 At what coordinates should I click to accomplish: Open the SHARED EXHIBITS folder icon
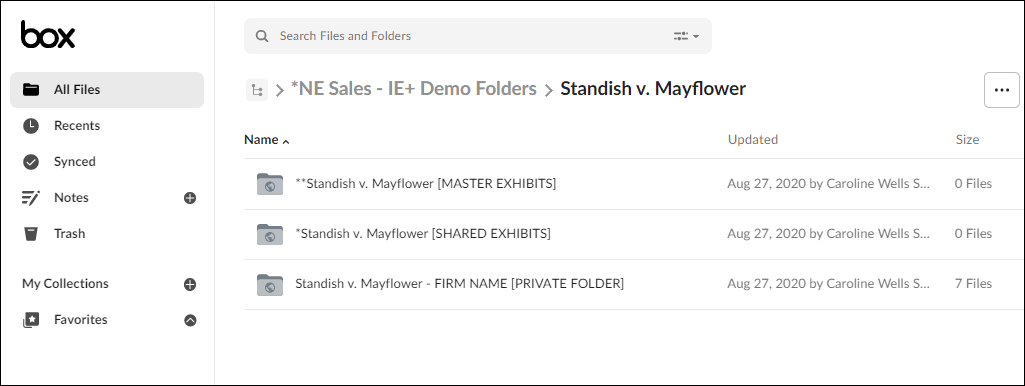coord(270,234)
